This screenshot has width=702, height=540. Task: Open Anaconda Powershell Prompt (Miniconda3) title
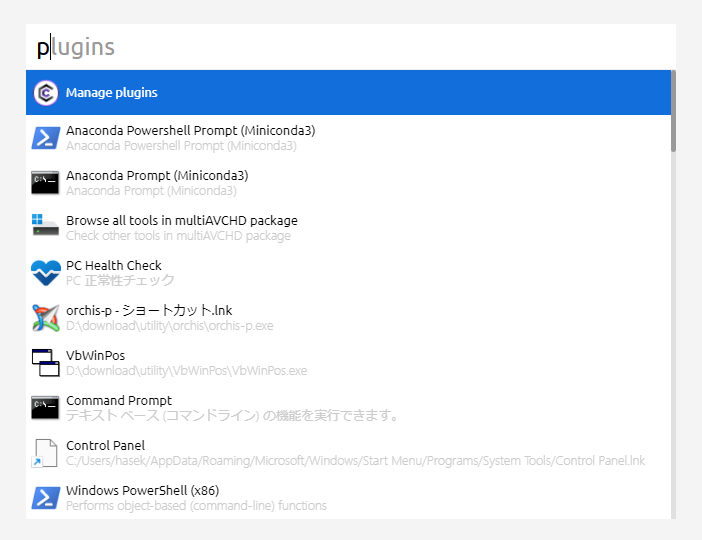tap(191, 130)
